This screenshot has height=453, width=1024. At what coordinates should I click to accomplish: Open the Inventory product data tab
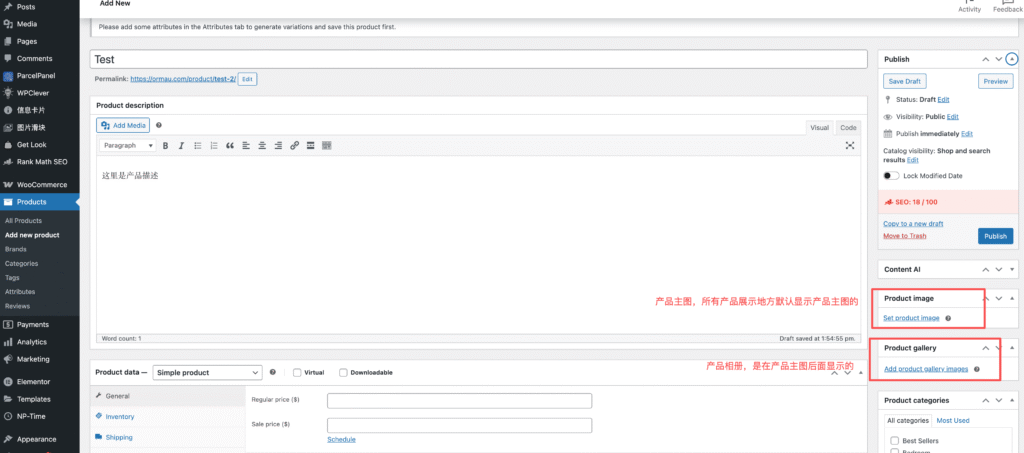tap(119, 416)
